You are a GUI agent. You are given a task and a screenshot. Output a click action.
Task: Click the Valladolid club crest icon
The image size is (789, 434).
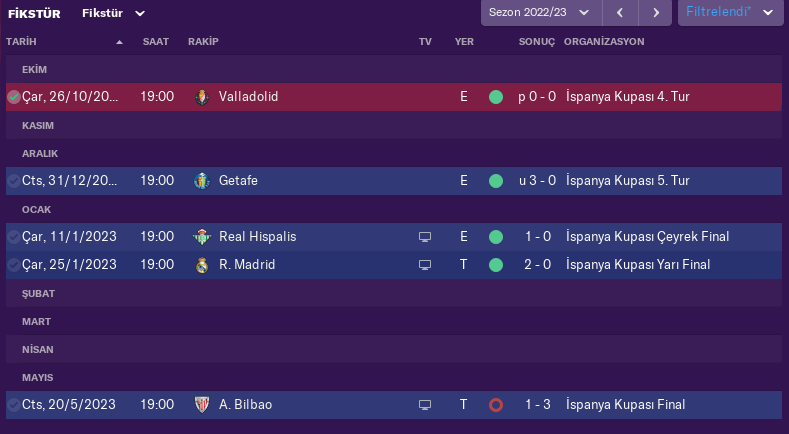pyautogui.click(x=202, y=97)
